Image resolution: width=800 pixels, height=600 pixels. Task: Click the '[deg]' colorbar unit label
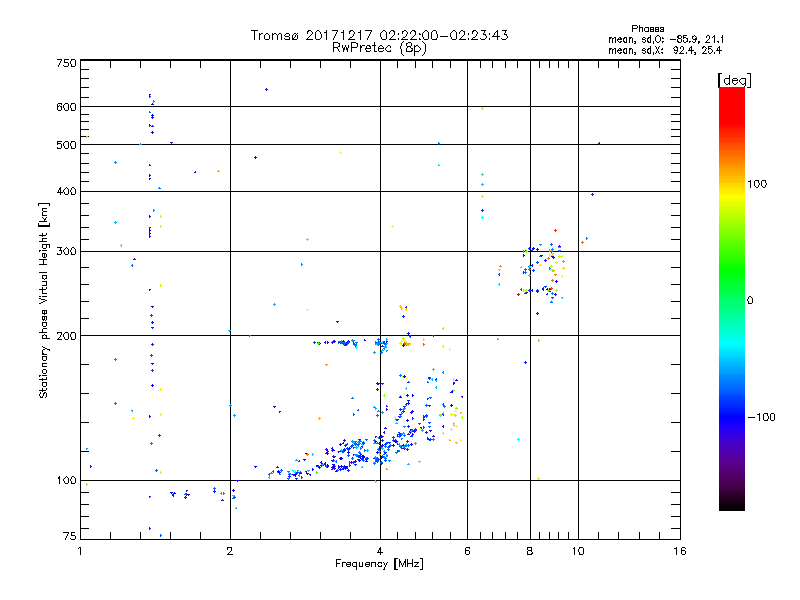pyautogui.click(x=734, y=80)
